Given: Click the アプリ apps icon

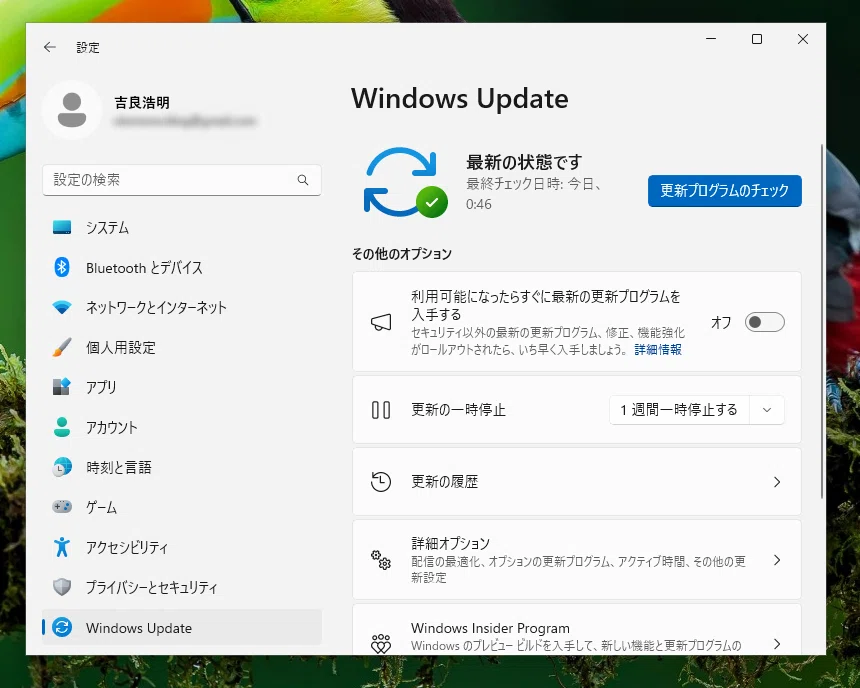Looking at the screenshot, I should pyautogui.click(x=62, y=387).
